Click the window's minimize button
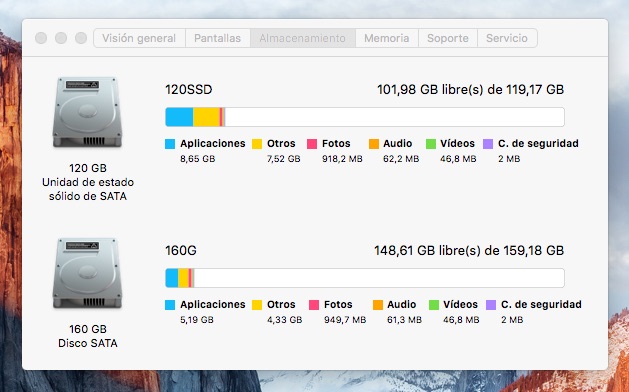The image size is (629, 392). pos(61,38)
